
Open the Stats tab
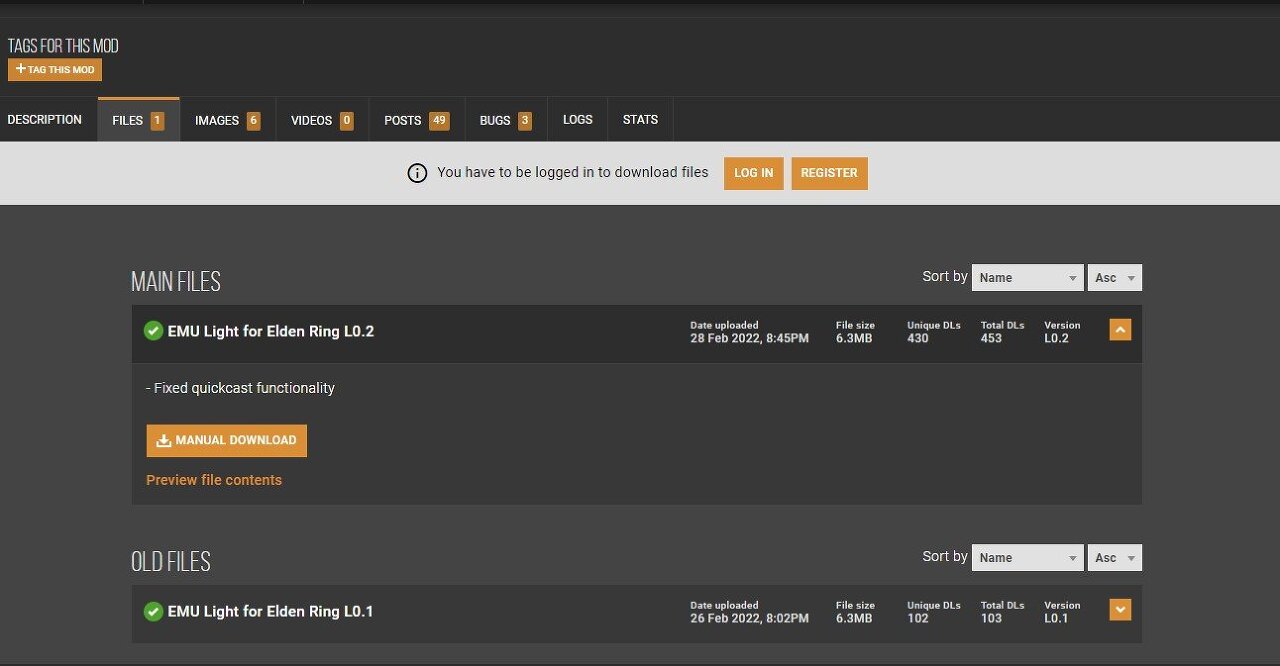641,120
